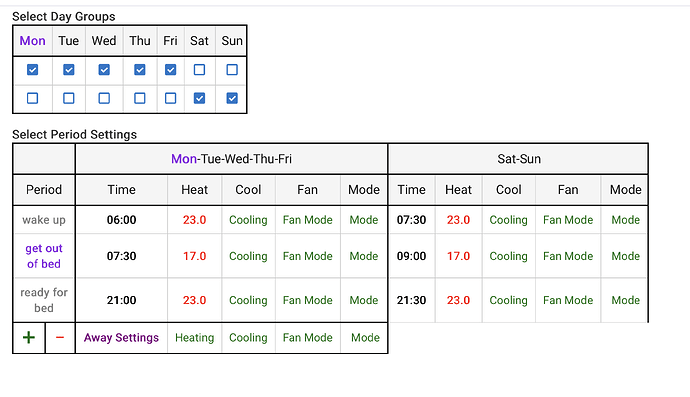Uncheck Thu in first day group row
Image resolution: width=690 pixels, height=397 pixels.
coord(139,70)
